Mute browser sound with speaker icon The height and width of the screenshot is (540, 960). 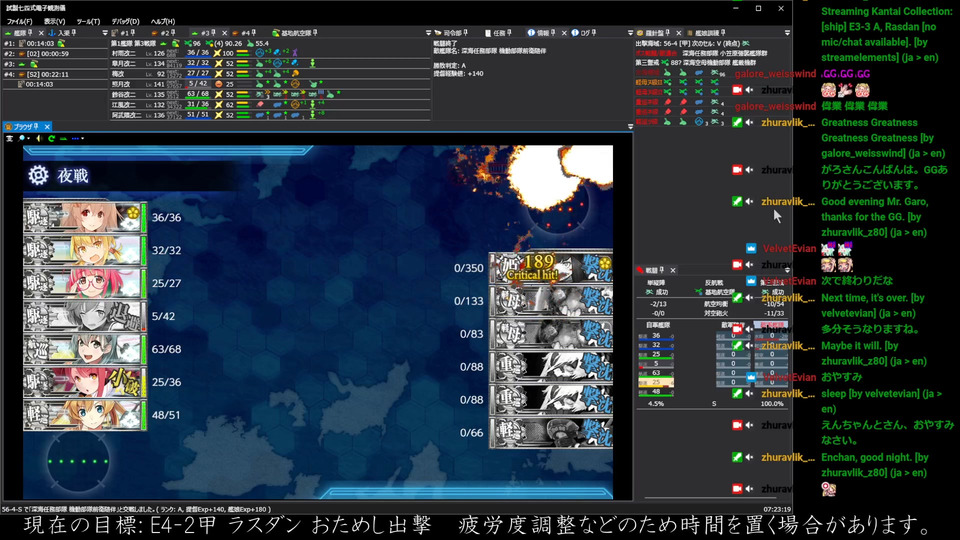pyautogui.click(x=39, y=139)
